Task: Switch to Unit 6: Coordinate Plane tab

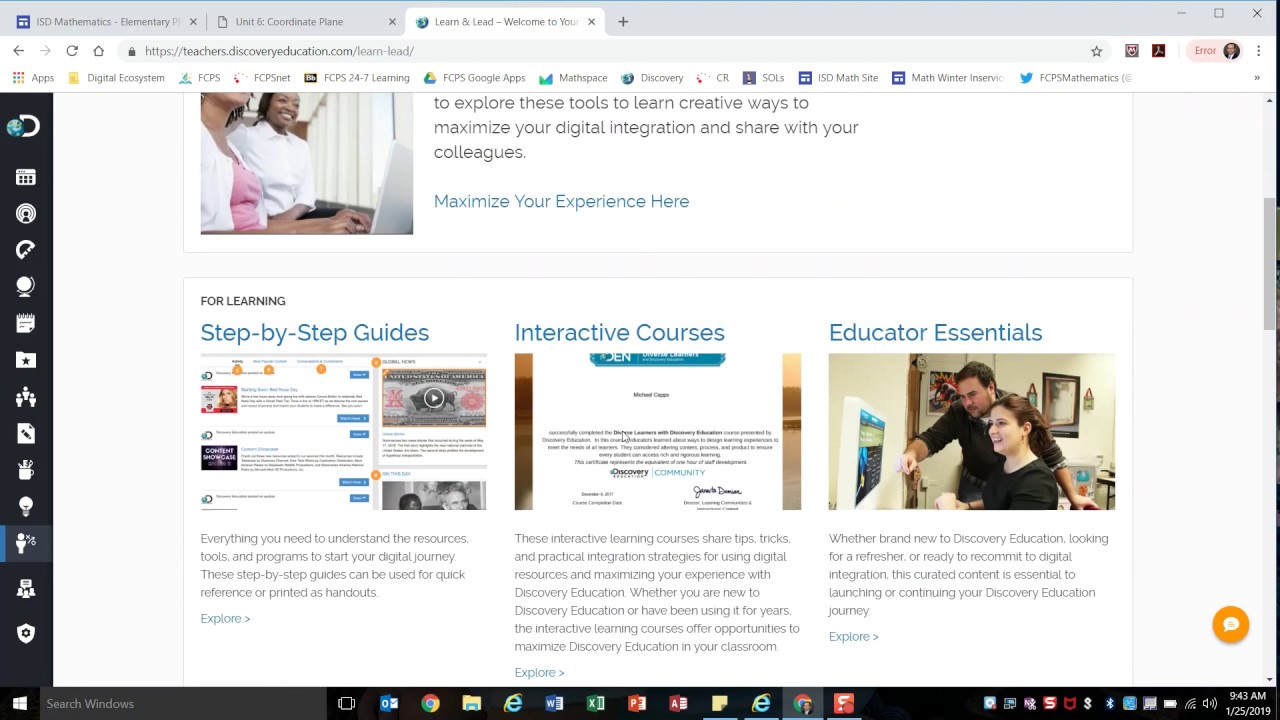Action: pyautogui.click(x=305, y=22)
